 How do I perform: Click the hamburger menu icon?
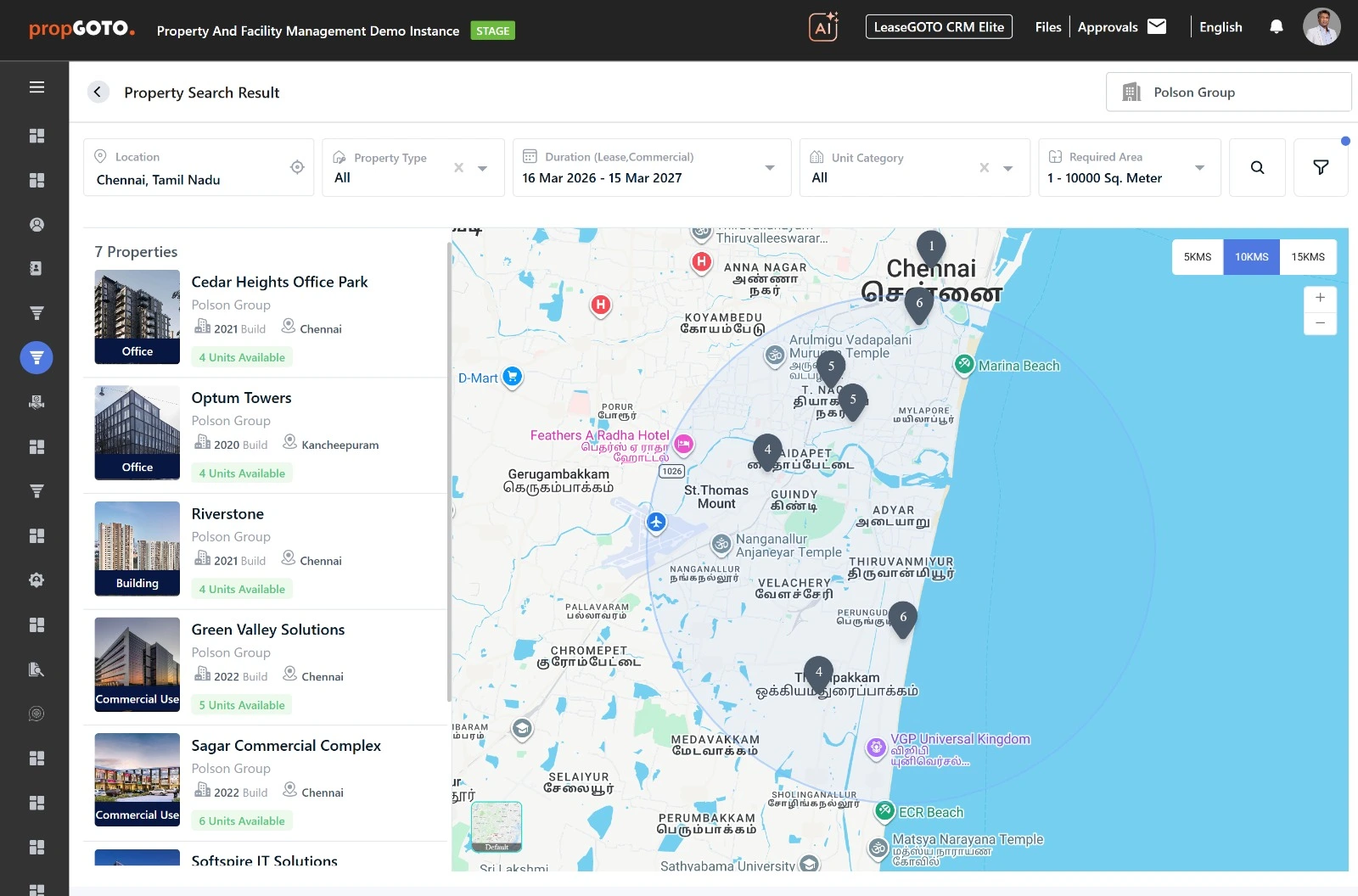click(36, 87)
